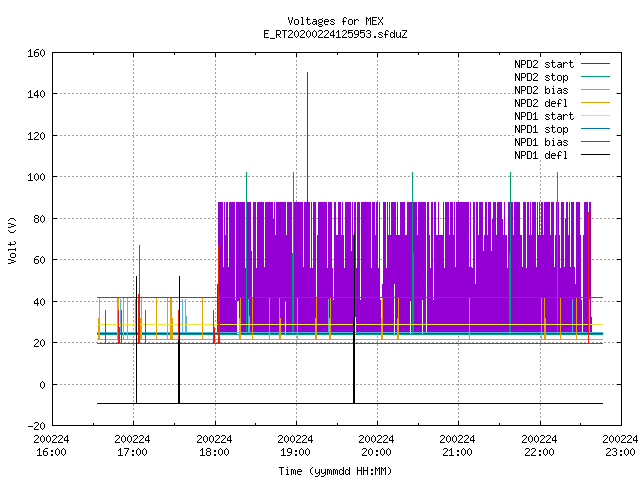This screenshot has width=640, height=480.
Task: Click the blue NPD1 stop legend line
Action: click(x=595, y=129)
